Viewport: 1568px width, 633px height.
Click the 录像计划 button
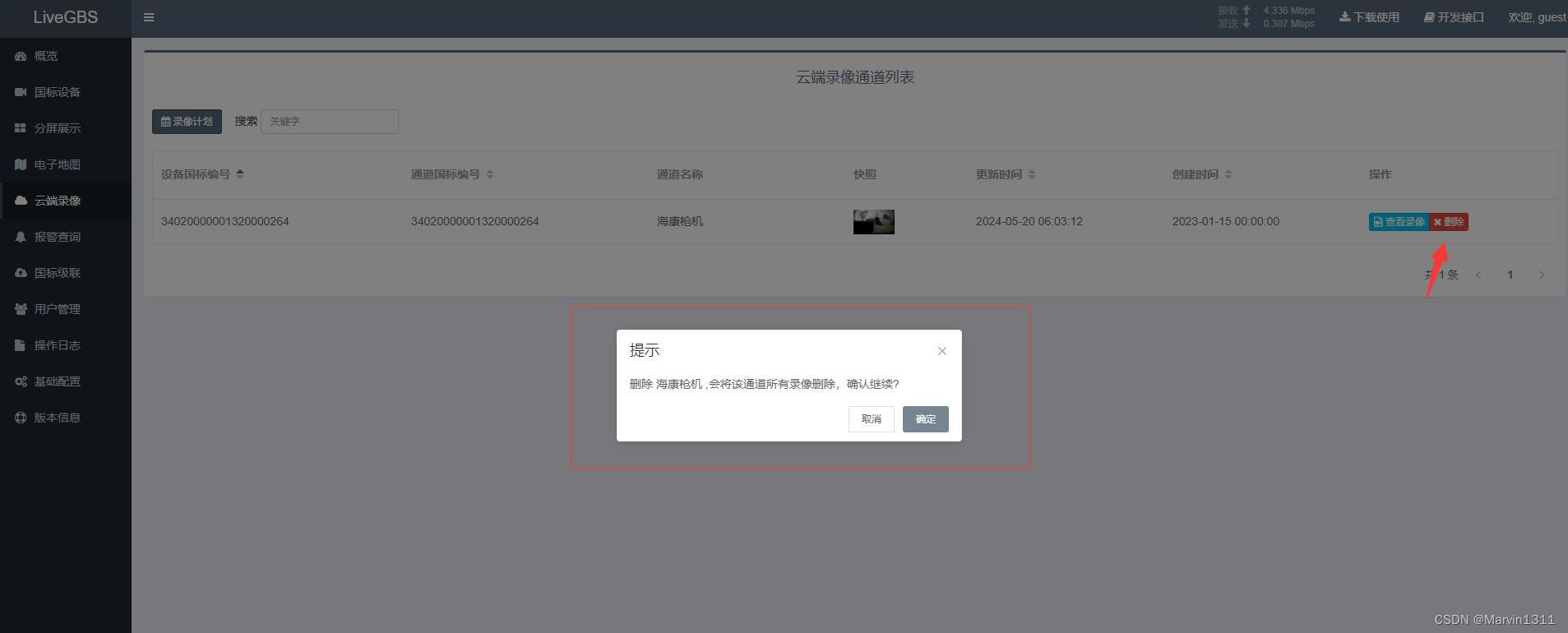tap(187, 122)
